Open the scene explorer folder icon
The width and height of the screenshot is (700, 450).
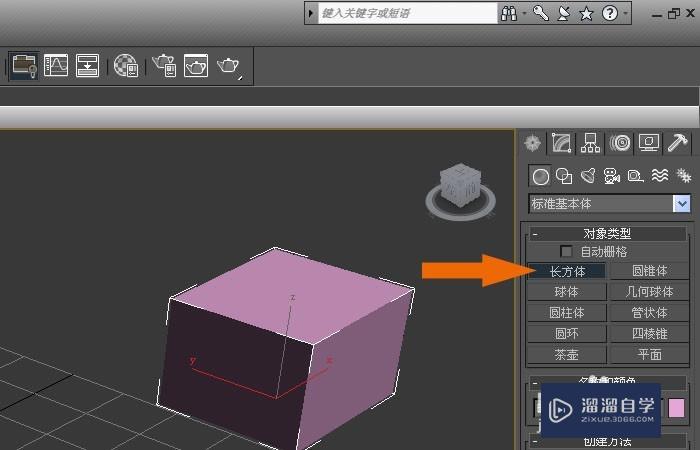[x=24, y=66]
